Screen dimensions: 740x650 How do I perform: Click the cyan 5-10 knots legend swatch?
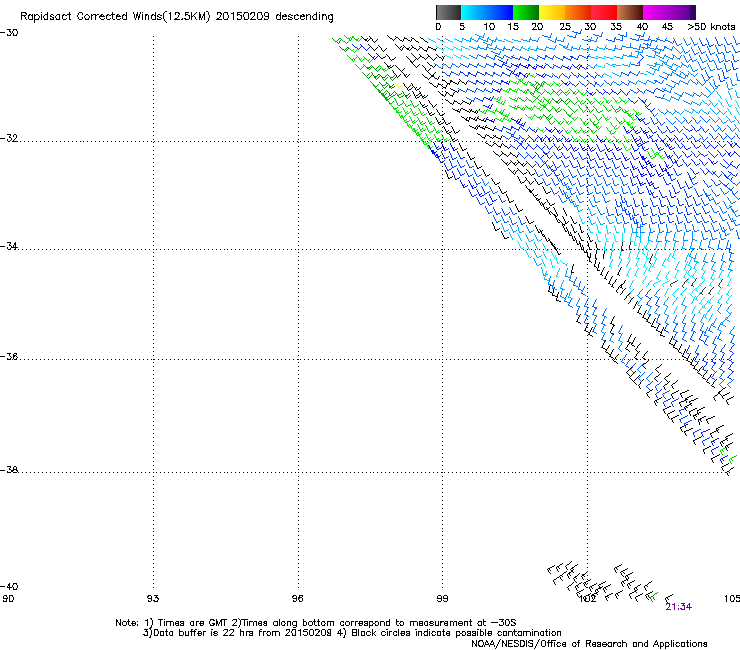click(474, 12)
